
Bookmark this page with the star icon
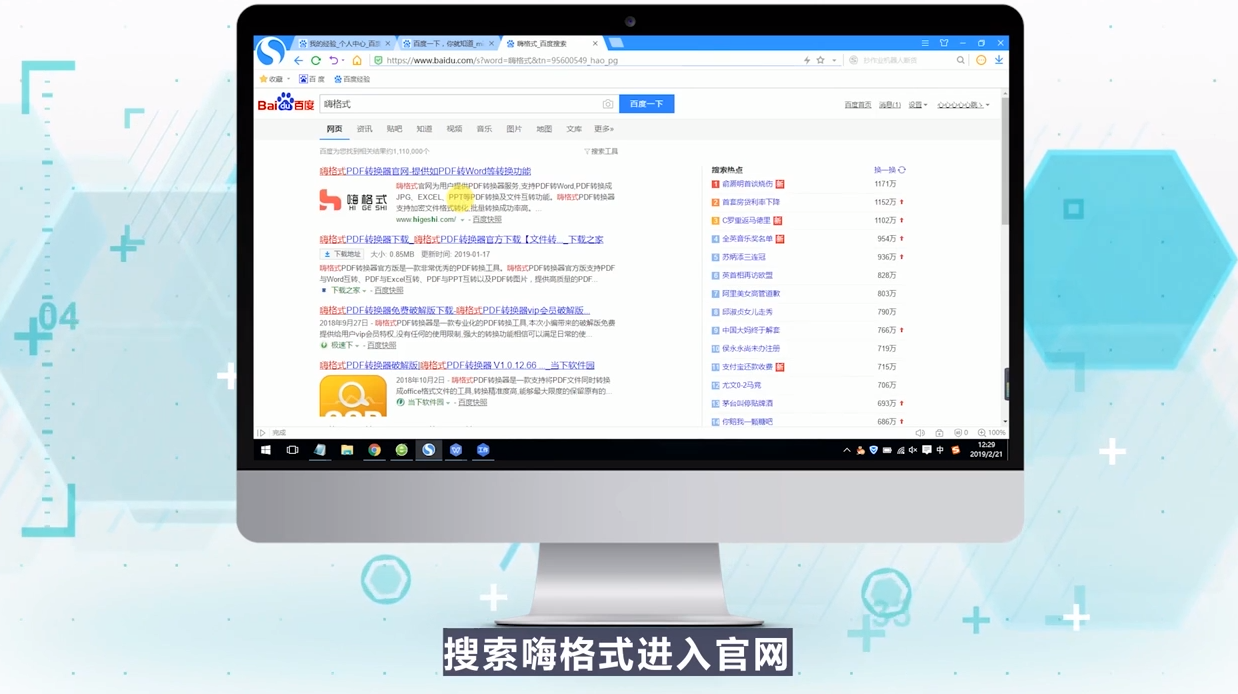(x=821, y=61)
